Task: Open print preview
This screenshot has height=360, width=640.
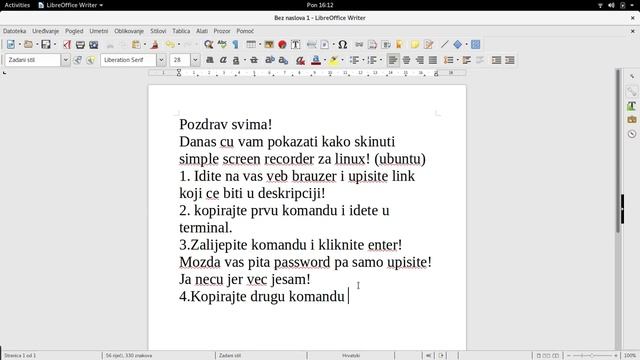Action: (93, 44)
